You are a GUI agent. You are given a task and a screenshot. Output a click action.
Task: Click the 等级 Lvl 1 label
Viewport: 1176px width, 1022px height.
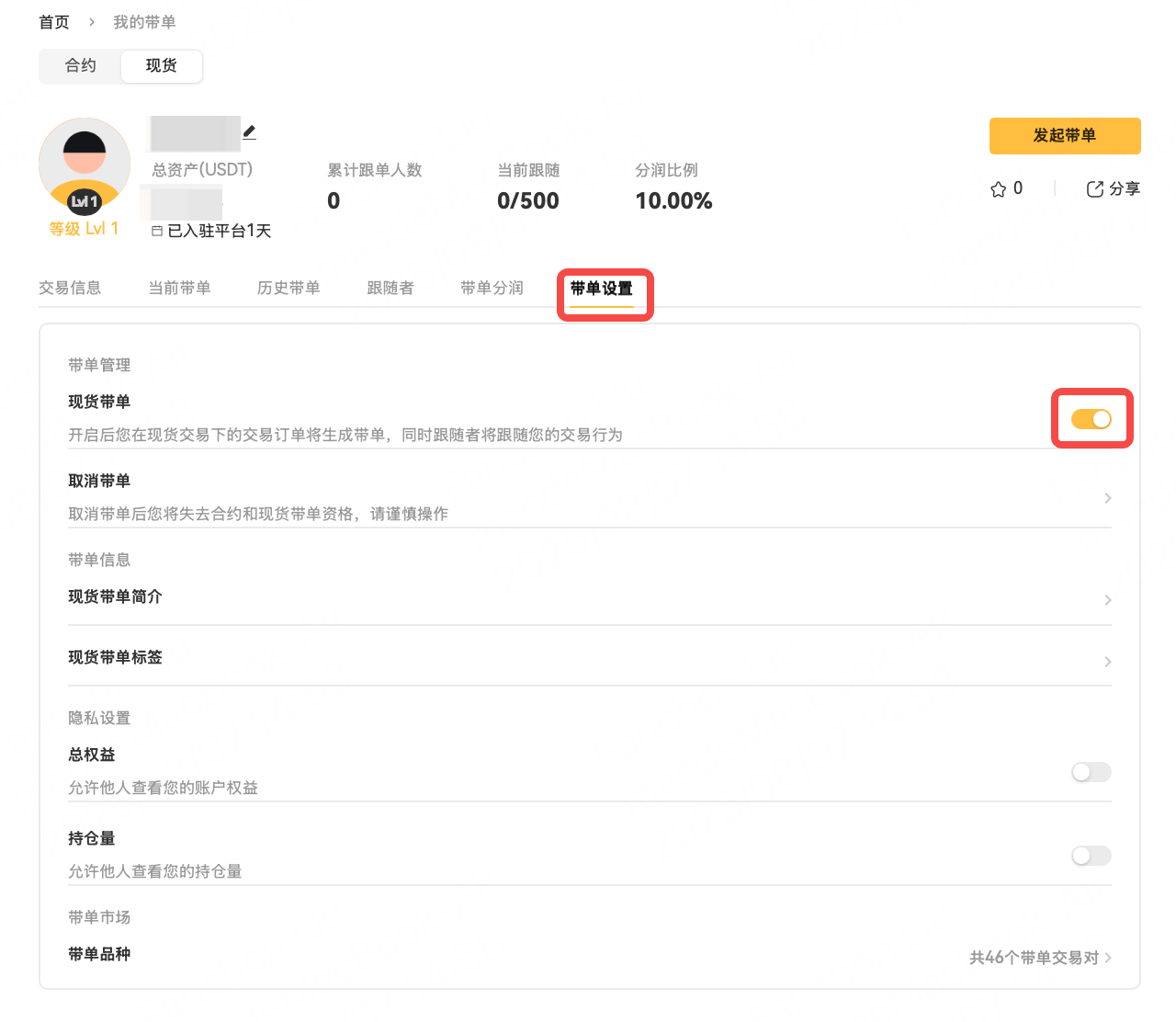(85, 229)
